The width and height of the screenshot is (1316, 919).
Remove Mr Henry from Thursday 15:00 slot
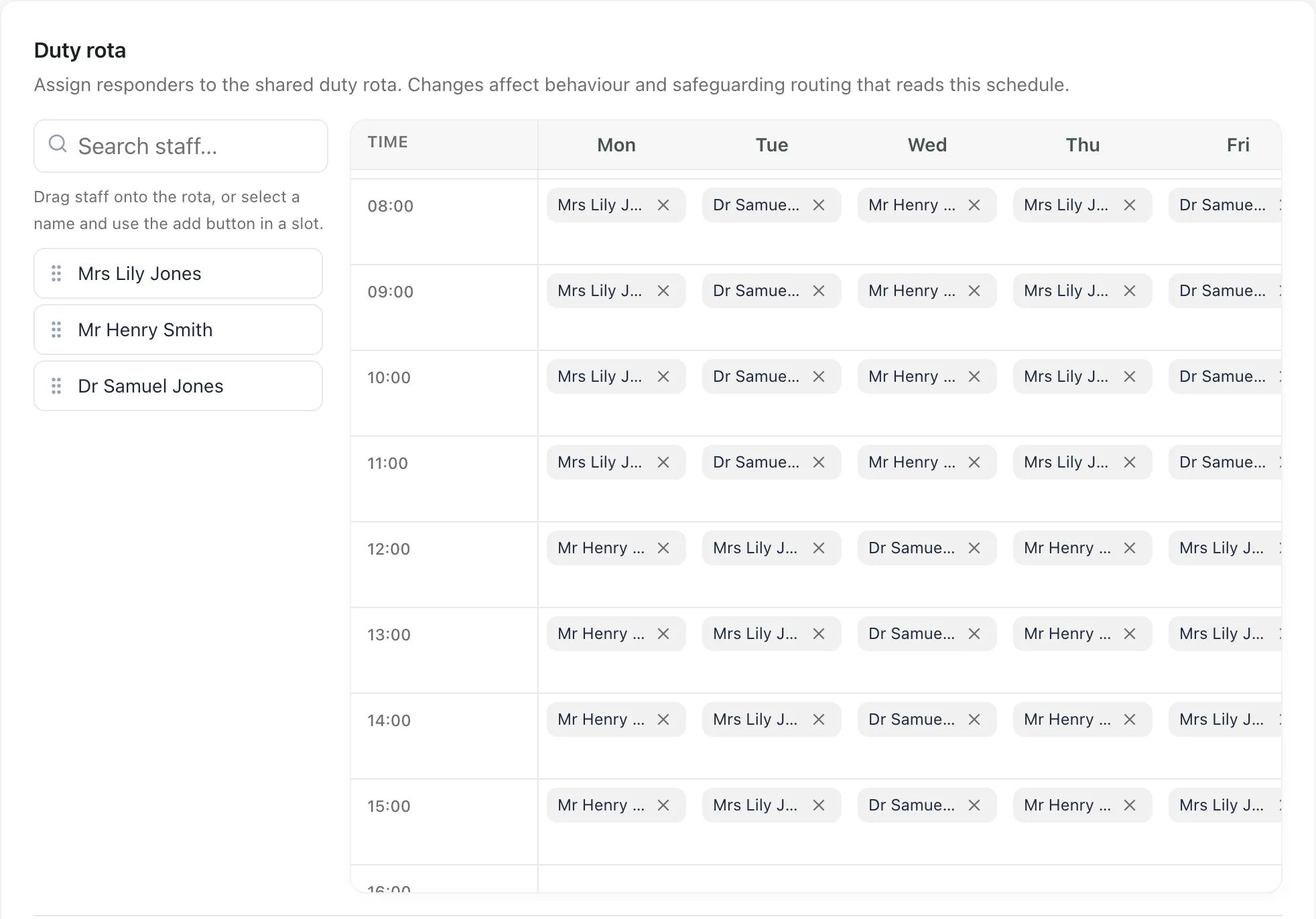(1130, 805)
